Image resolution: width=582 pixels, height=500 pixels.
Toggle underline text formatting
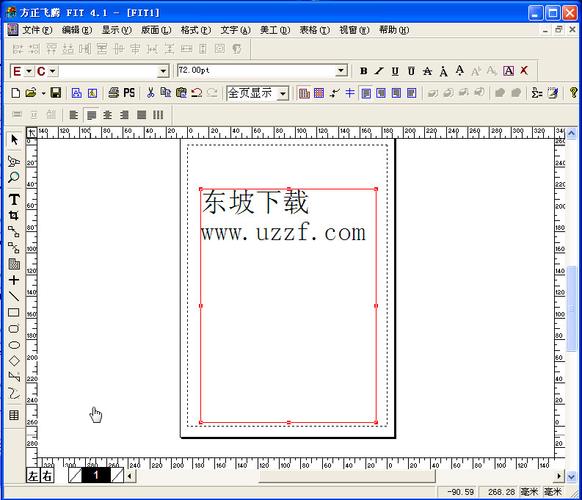395,71
